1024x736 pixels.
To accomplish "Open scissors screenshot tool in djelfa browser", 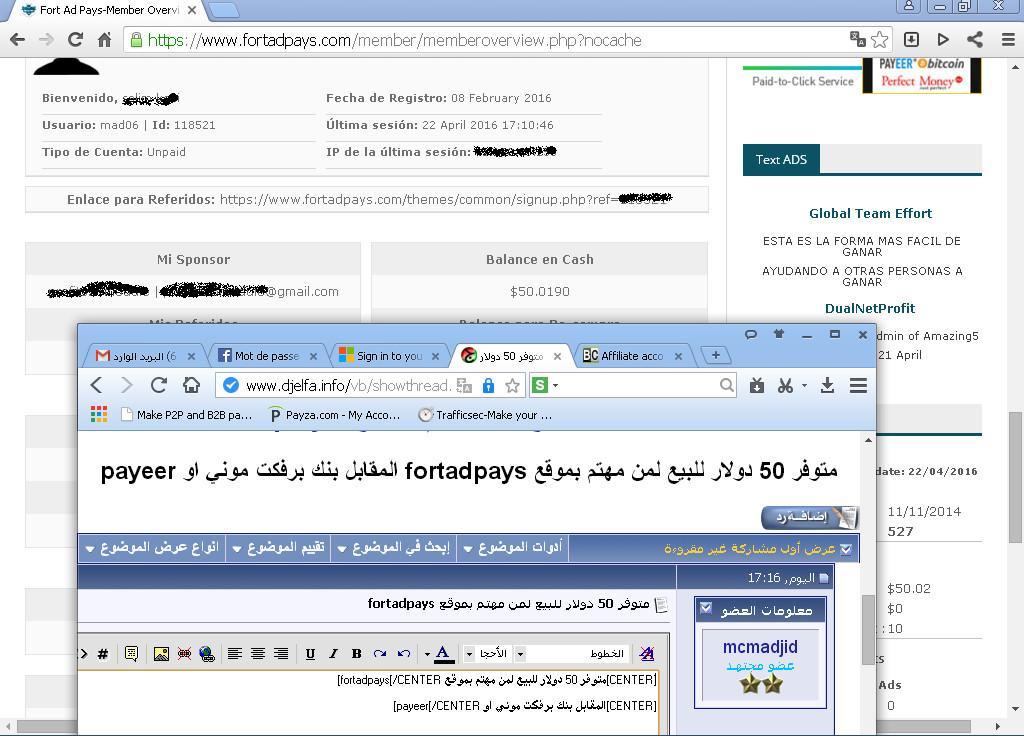I will point(785,386).
